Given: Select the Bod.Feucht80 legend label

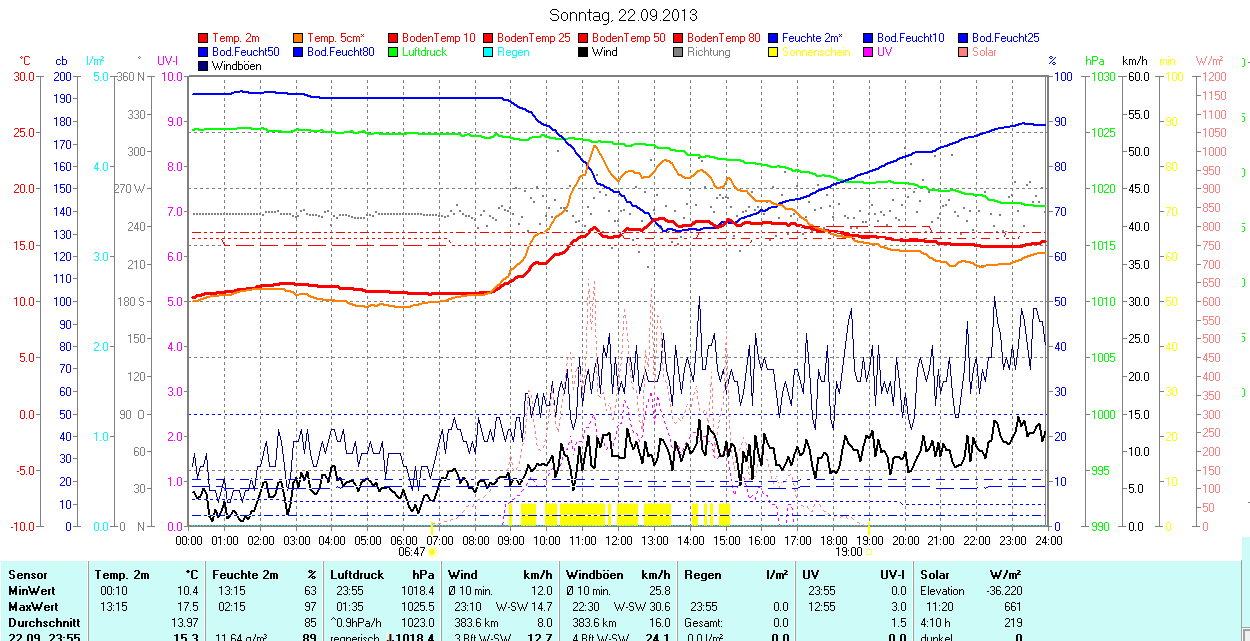Looking at the screenshot, I should click(x=340, y=52).
